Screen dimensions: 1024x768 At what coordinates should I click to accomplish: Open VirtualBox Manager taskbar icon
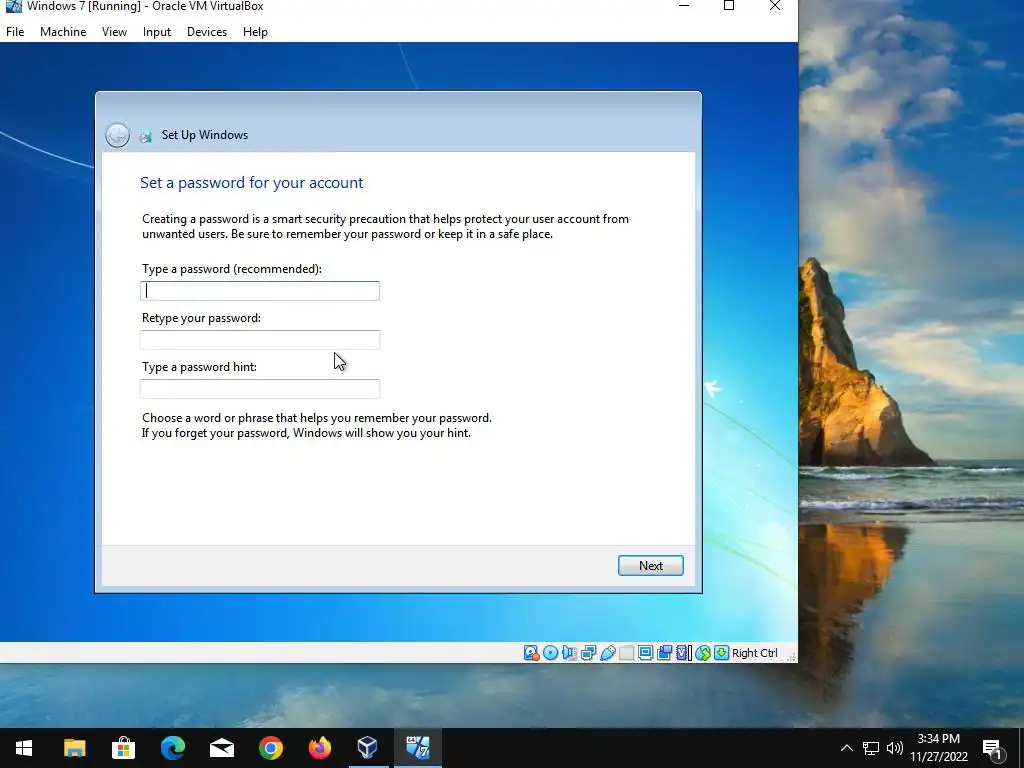(x=368, y=748)
